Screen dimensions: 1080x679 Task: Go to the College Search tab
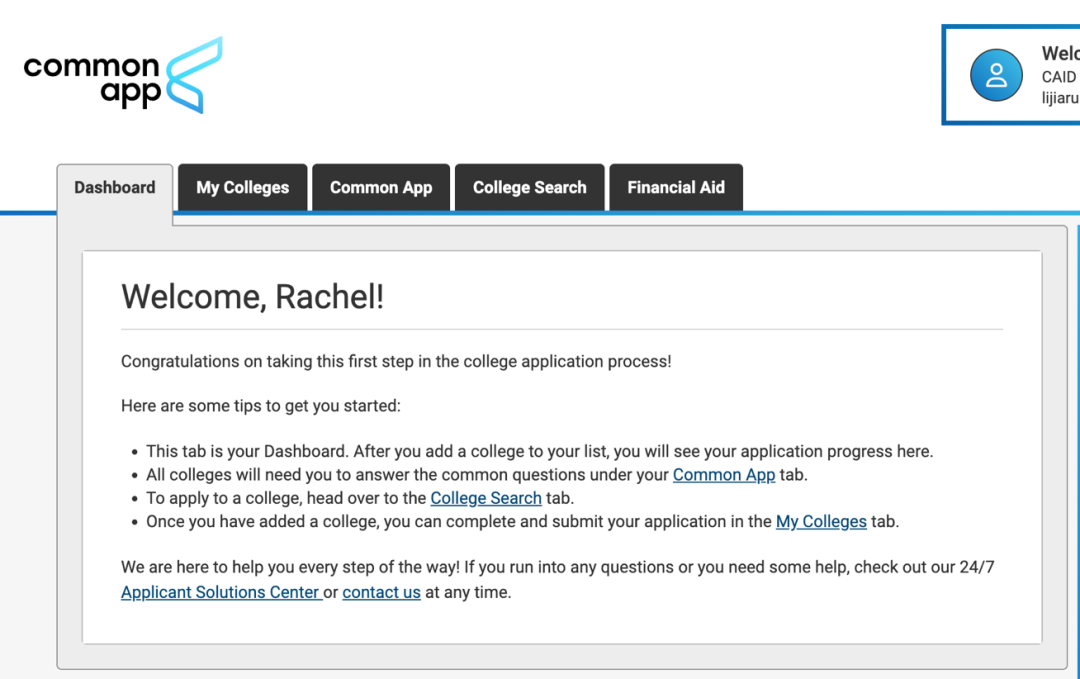[x=530, y=187]
